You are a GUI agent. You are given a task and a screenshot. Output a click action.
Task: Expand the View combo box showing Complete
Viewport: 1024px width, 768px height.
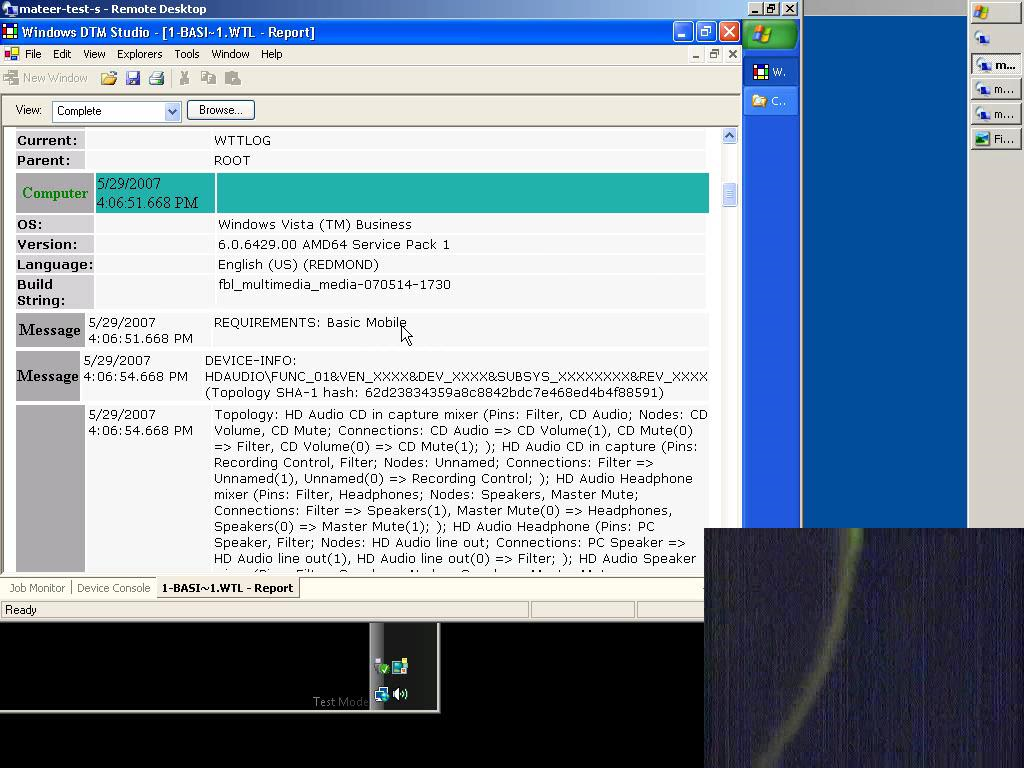172,111
